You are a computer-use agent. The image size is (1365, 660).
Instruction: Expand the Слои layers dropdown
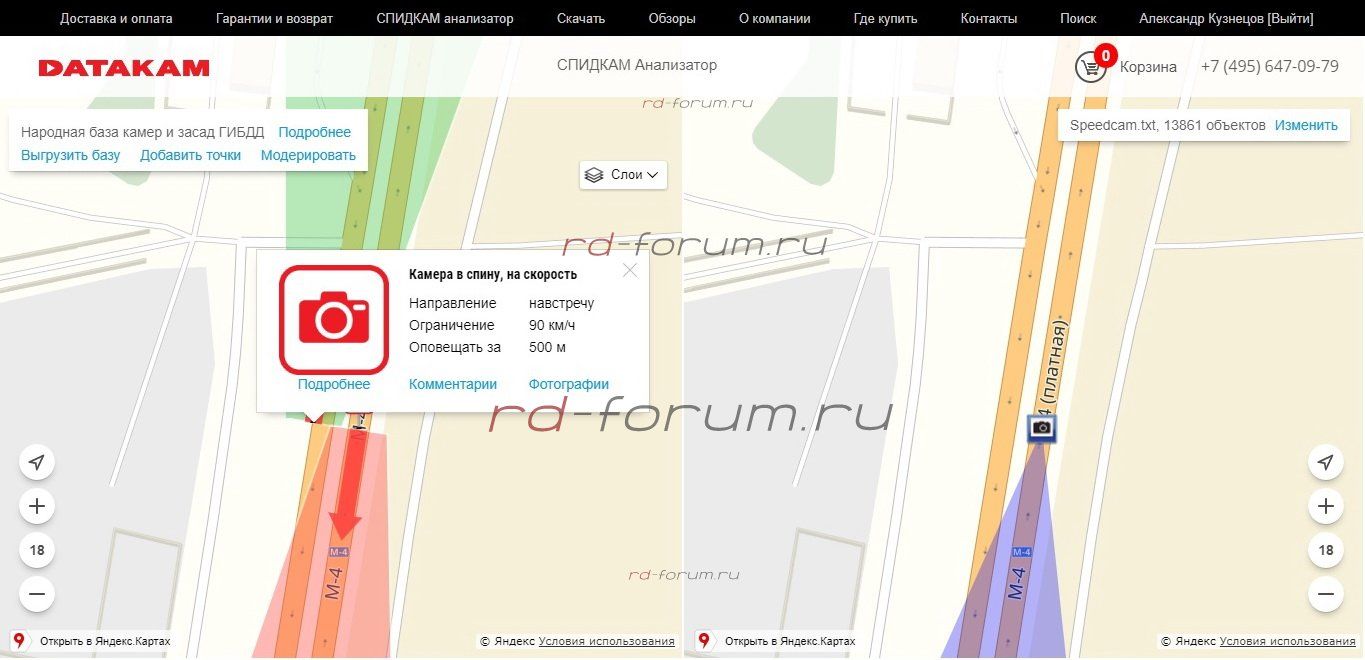(x=623, y=175)
